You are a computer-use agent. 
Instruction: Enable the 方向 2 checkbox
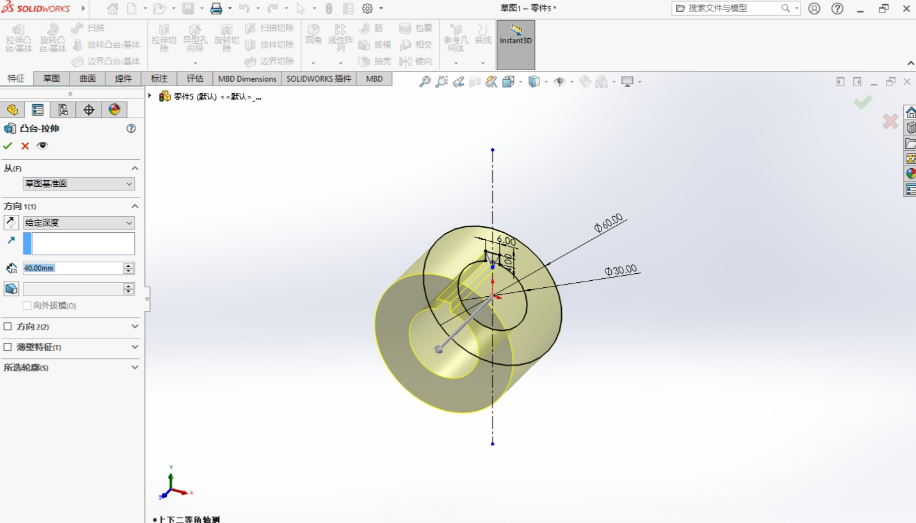(8, 327)
